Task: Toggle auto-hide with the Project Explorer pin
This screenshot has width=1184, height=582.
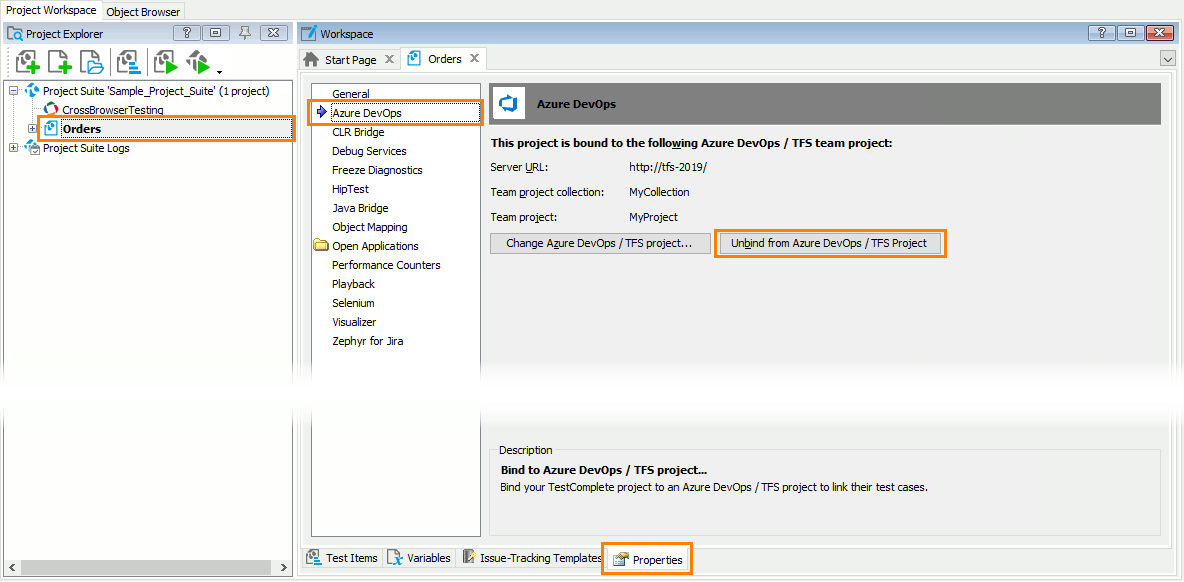Action: (x=242, y=33)
